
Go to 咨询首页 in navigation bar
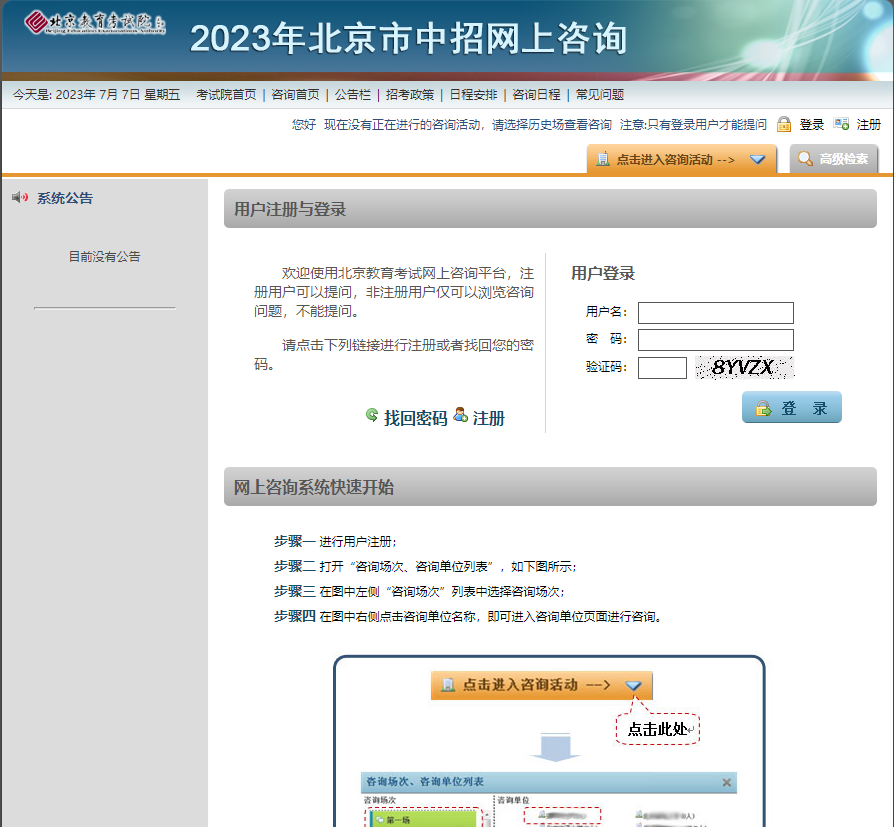pos(295,95)
